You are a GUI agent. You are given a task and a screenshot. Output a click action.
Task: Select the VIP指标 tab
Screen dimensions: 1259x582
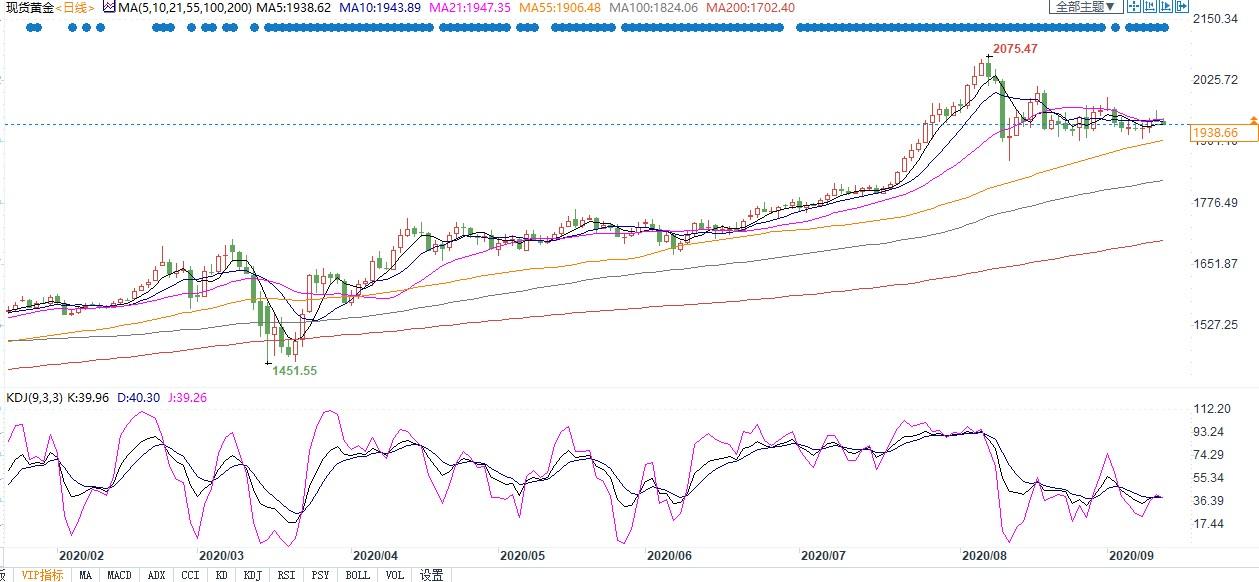pos(42,575)
